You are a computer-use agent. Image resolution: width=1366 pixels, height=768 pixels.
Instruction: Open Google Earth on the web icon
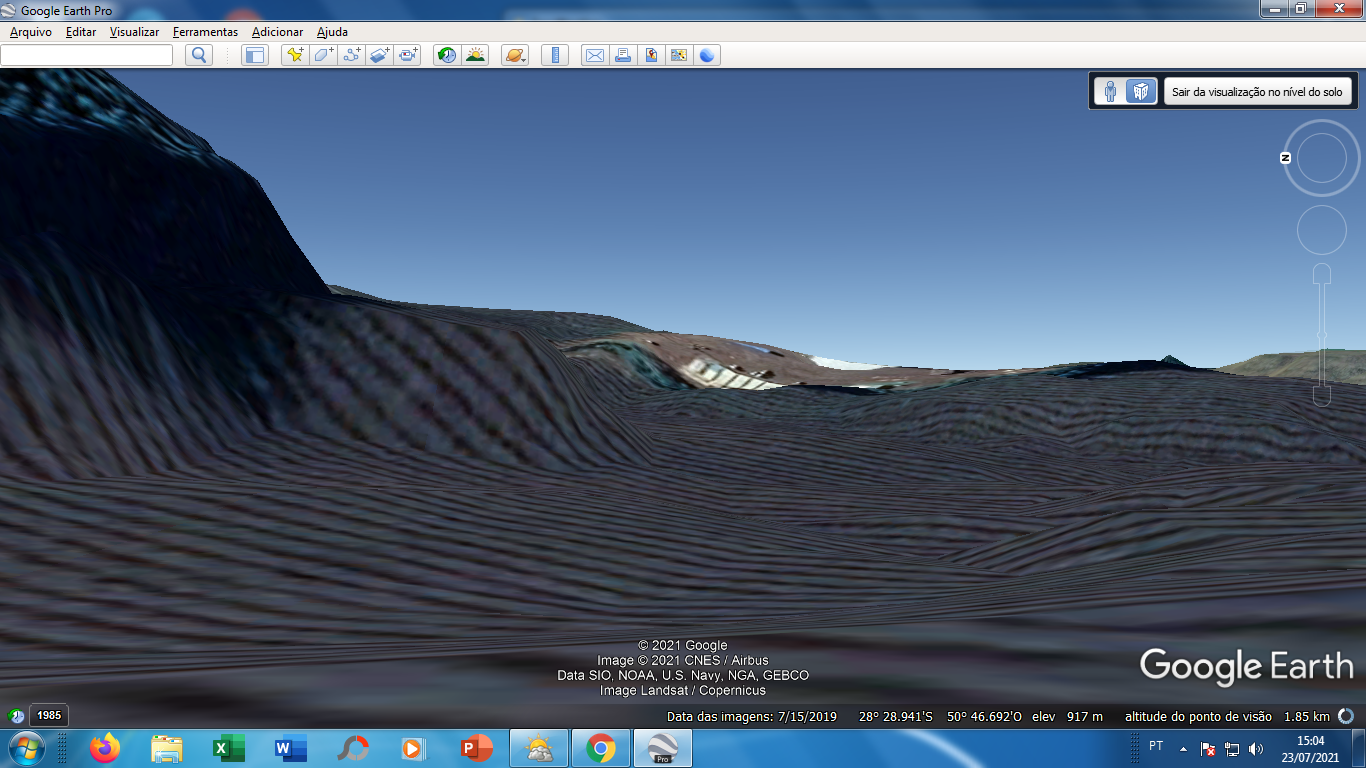point(707,55)
